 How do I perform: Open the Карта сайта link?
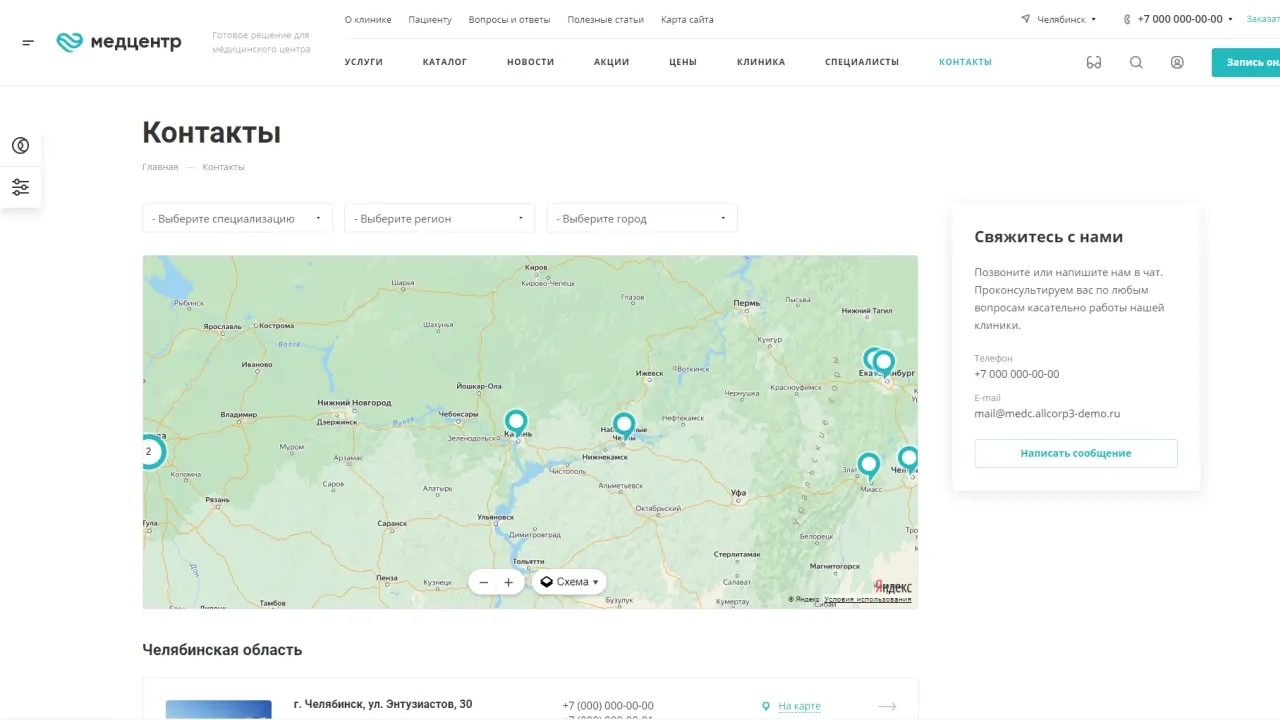pos(687,19)
